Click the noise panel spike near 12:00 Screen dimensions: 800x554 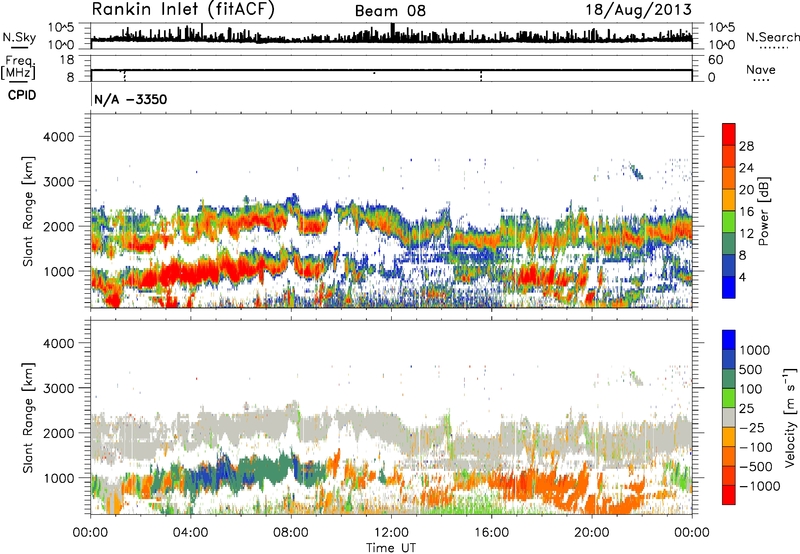392,31
